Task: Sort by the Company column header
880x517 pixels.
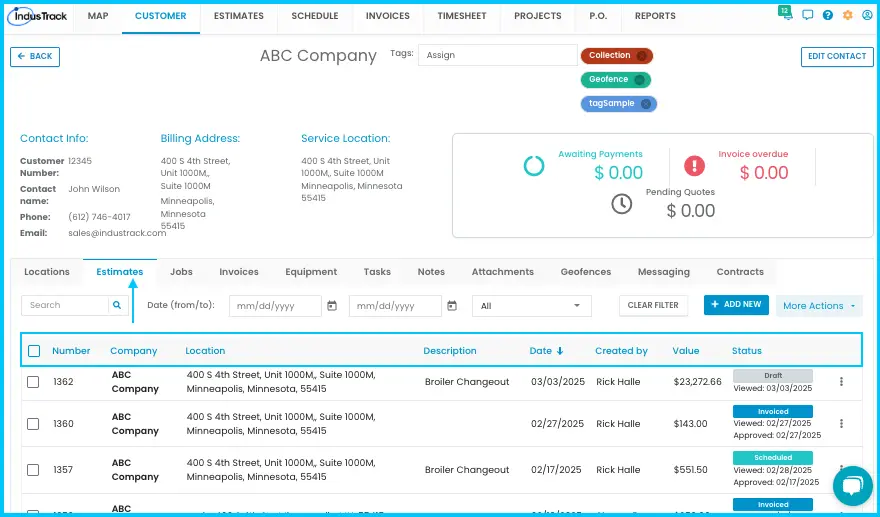Action: (x=134, y=351)
